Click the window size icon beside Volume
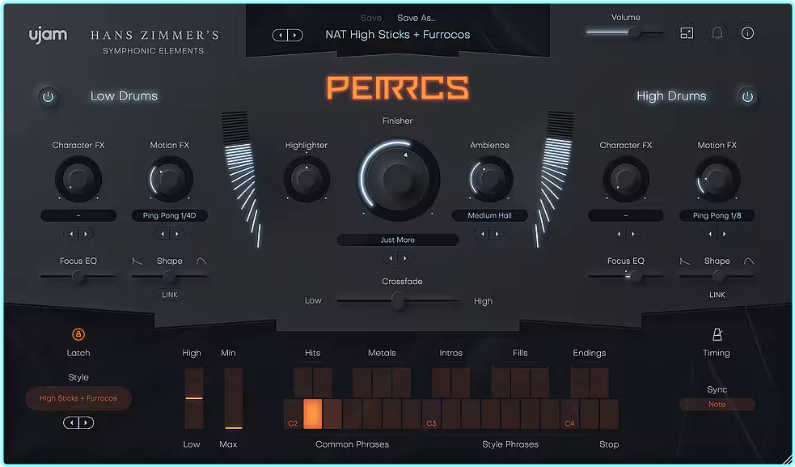Screen dimensions: 795x467 (x=686, y=33)
